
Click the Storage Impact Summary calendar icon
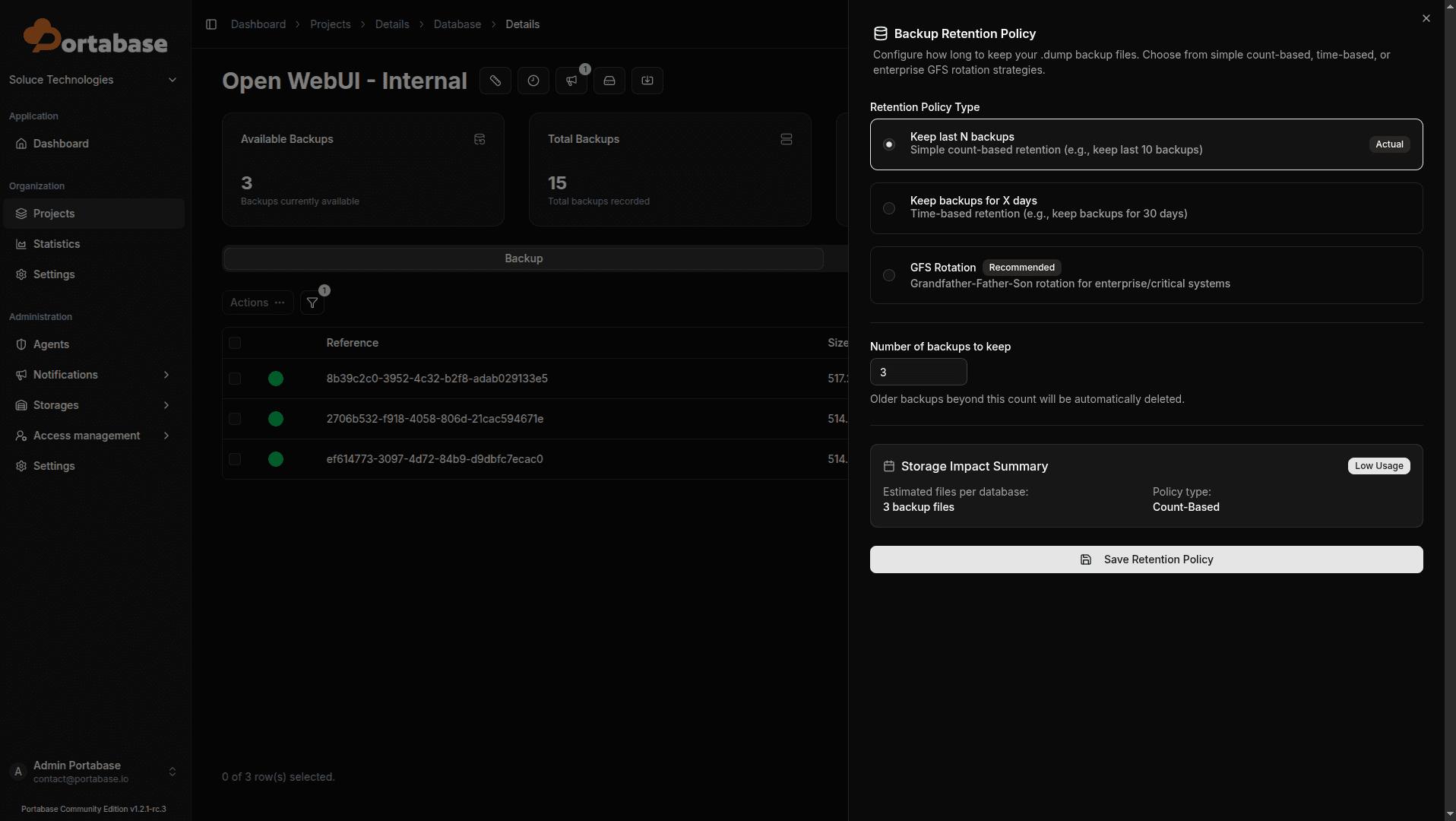pyautogui.click(x=889, y=466)
